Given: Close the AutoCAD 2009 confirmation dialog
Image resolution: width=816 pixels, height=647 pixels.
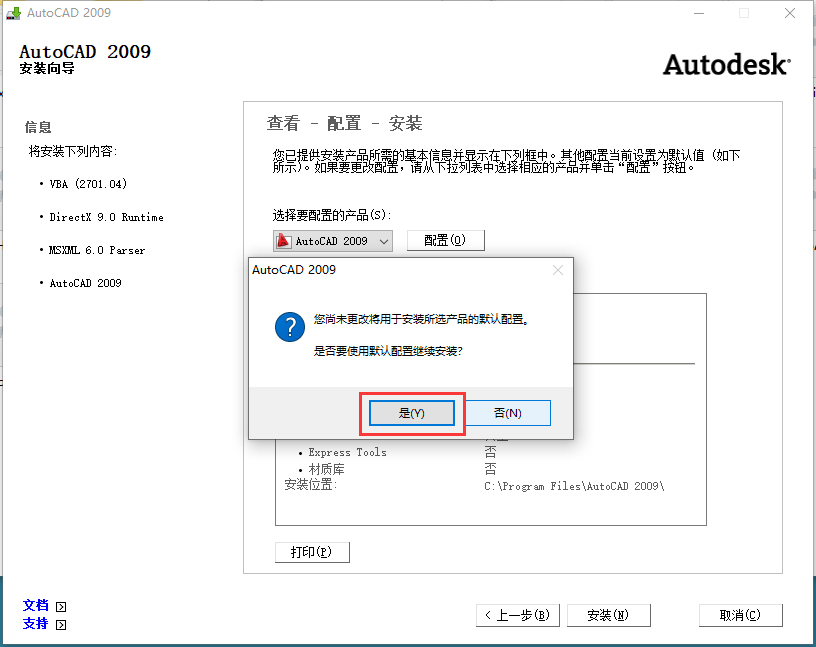Looking at the screenshot, I should click(558, 270).
